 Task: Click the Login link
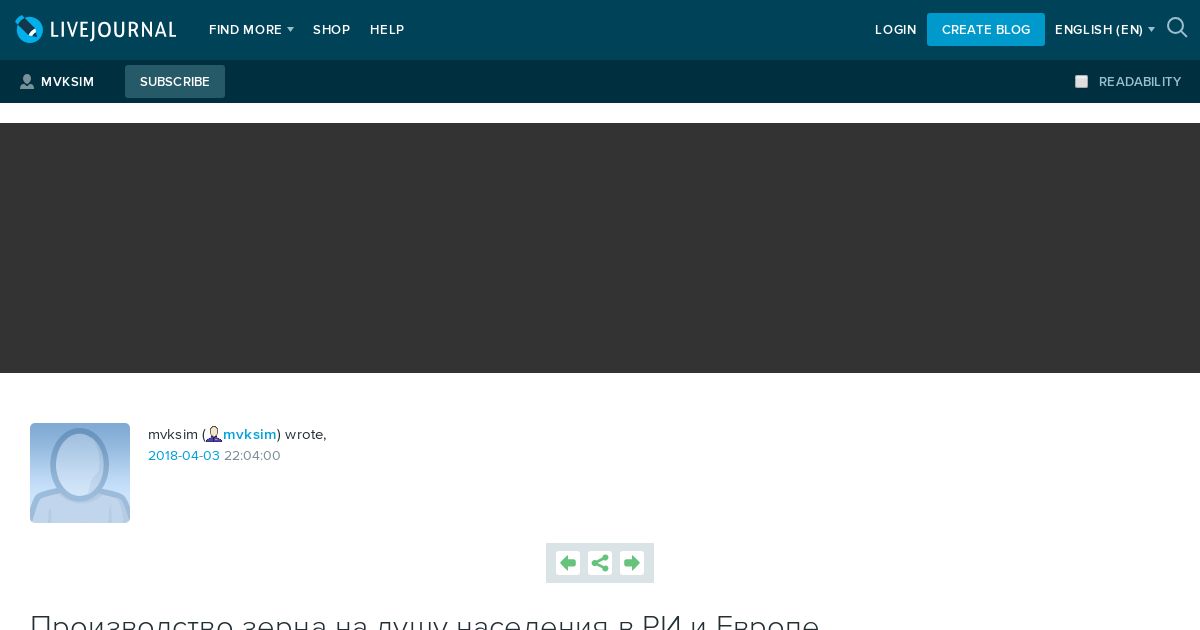point(895,30)
